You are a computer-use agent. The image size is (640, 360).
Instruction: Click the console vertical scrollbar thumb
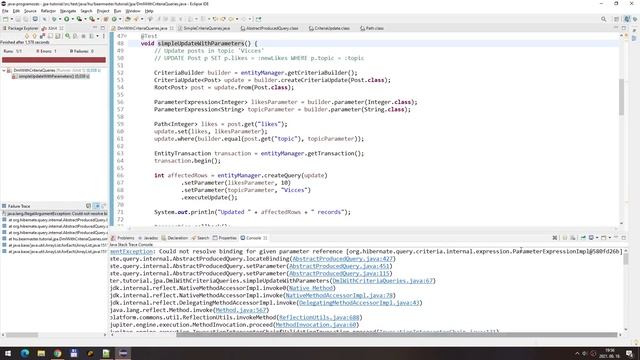[x=625, y=259]
